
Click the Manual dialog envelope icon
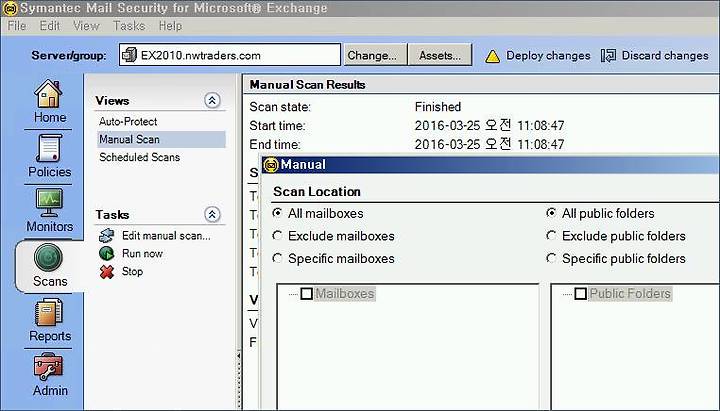coord(271,164)
